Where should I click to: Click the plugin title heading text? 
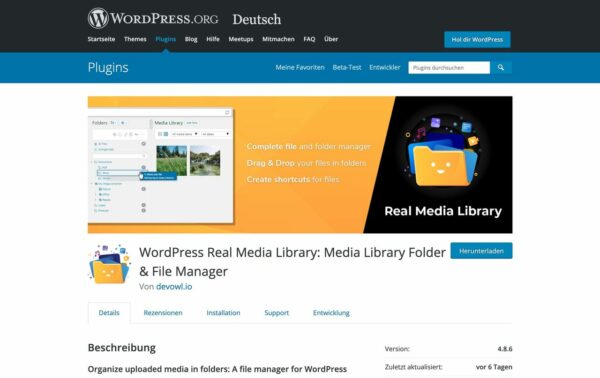[x=292, y=262]
